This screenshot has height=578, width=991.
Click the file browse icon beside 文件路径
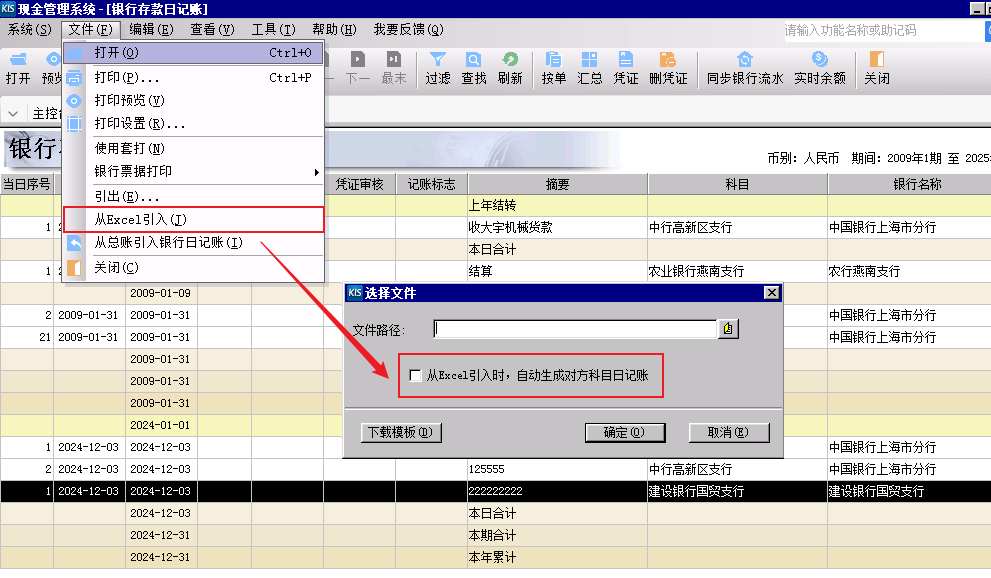click(x=728, y=329)
